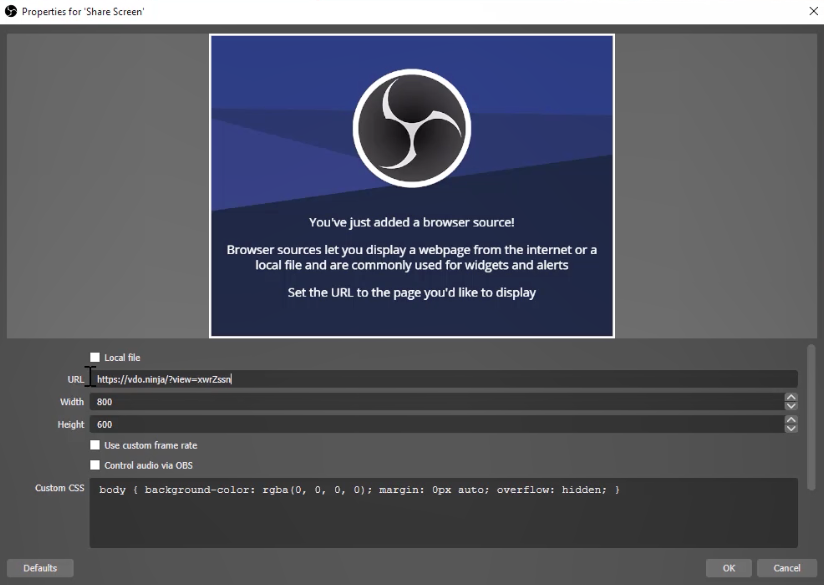Increase Height with the up arrow
824x585 pixels.
click(x=791, y=420)
